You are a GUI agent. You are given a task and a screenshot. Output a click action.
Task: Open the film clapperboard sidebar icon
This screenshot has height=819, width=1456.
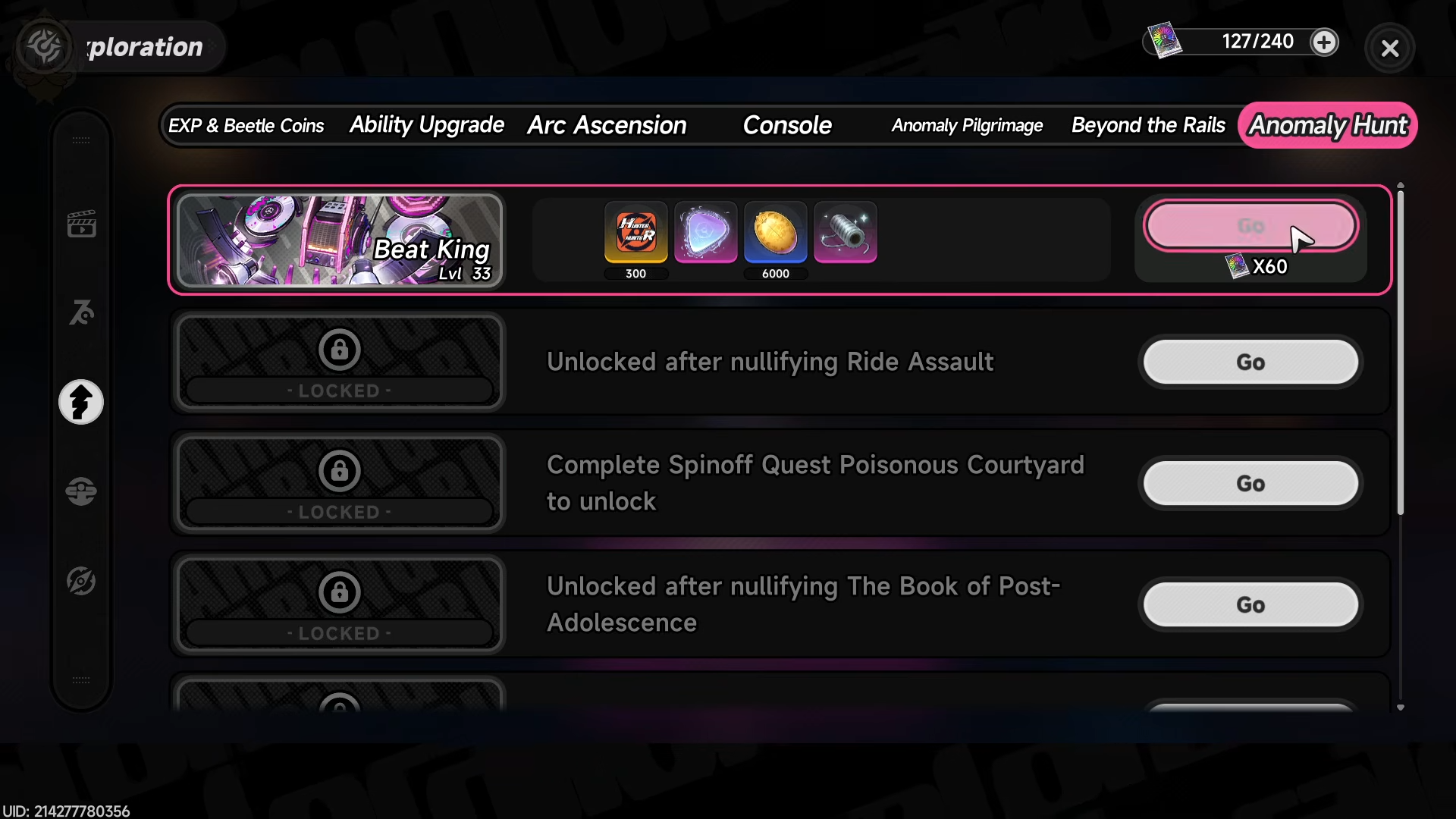point(81,224)
